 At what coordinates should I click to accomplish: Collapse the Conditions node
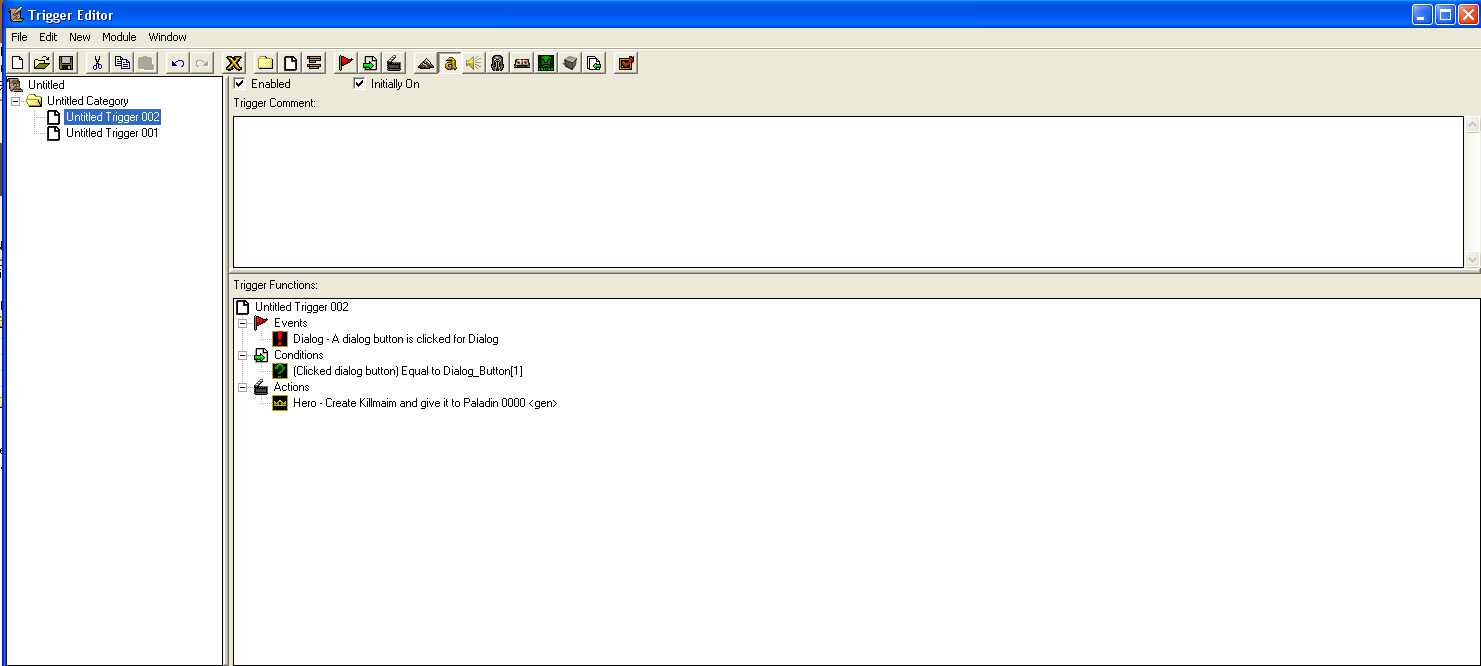click(242, 355)
